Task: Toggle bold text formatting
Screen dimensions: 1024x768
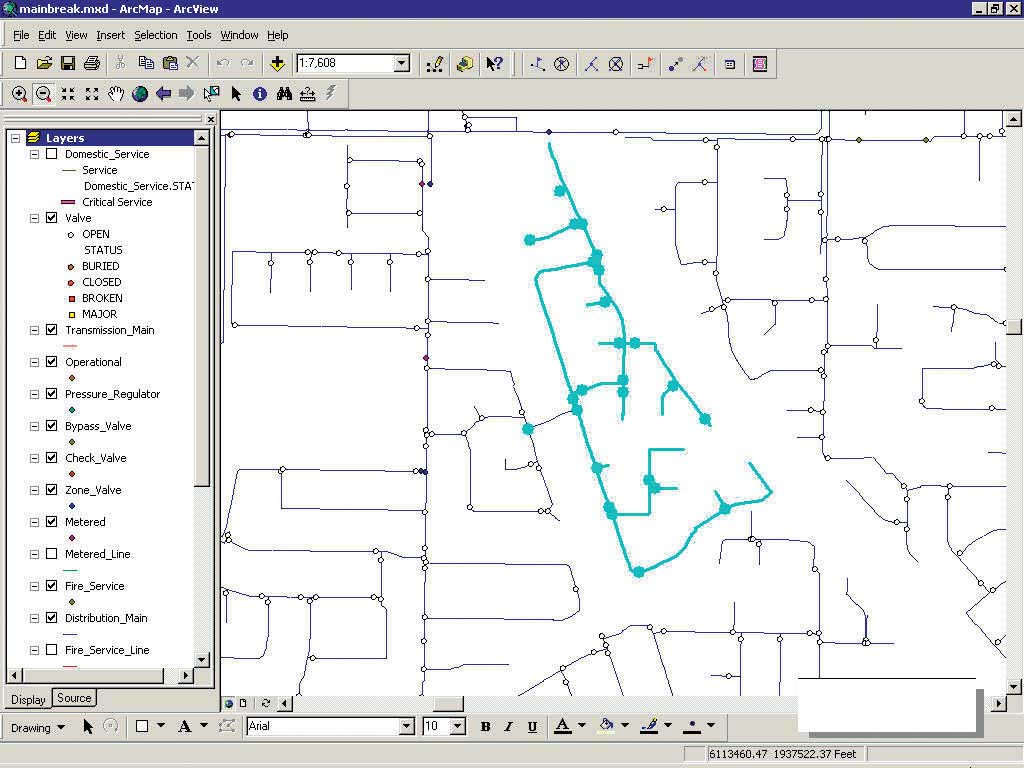Action: pyautogui.click(x=485, y=727)
